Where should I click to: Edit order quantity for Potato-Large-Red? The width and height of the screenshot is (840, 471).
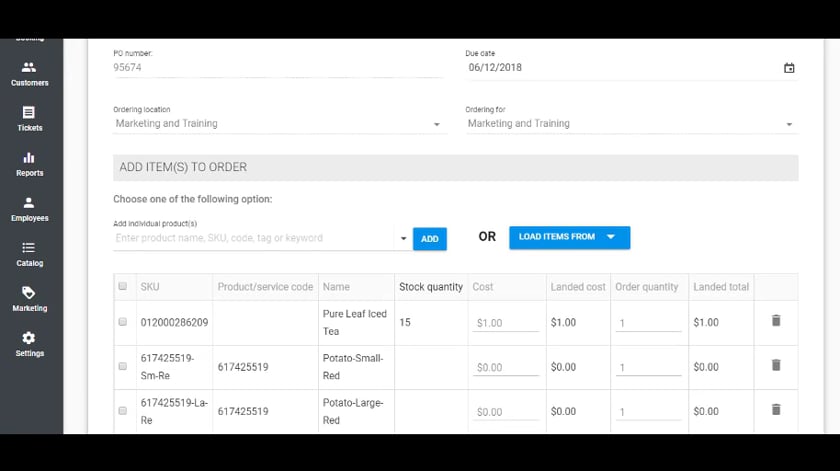click(648, 412)
